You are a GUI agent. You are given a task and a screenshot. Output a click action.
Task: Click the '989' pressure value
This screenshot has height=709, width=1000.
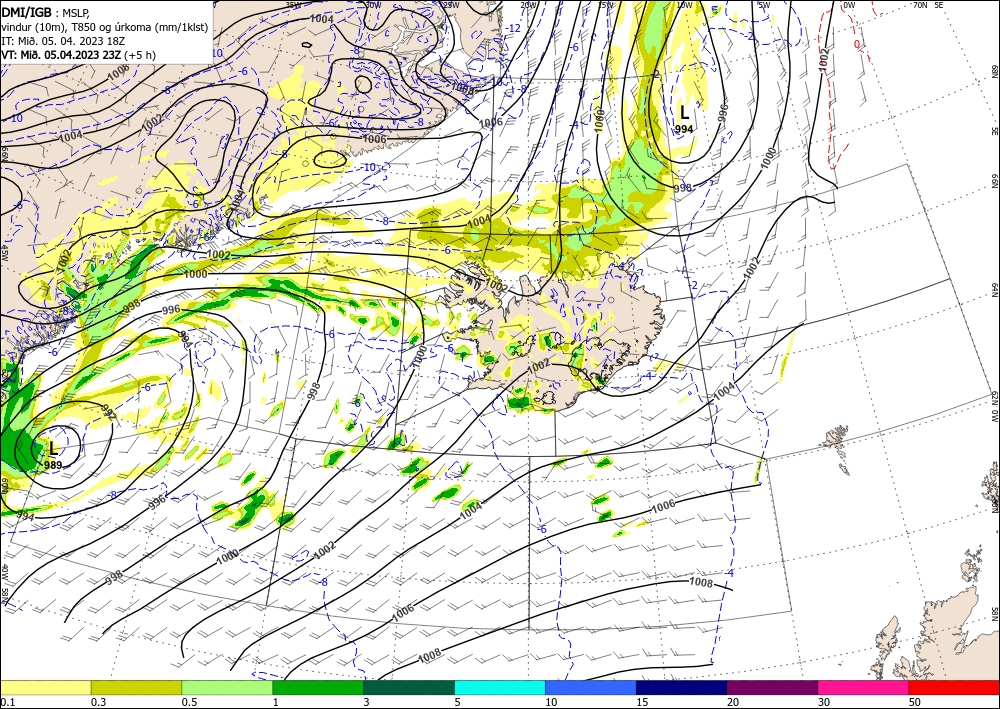(54, 465)
